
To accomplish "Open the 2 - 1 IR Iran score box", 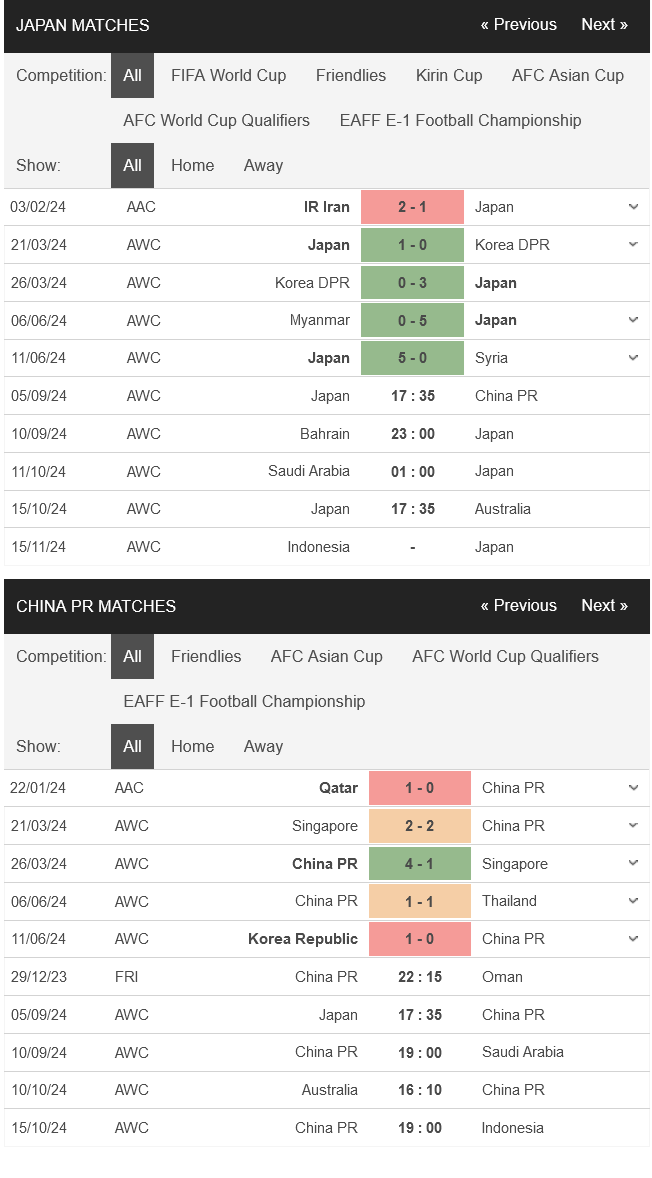I will [412, 207].
